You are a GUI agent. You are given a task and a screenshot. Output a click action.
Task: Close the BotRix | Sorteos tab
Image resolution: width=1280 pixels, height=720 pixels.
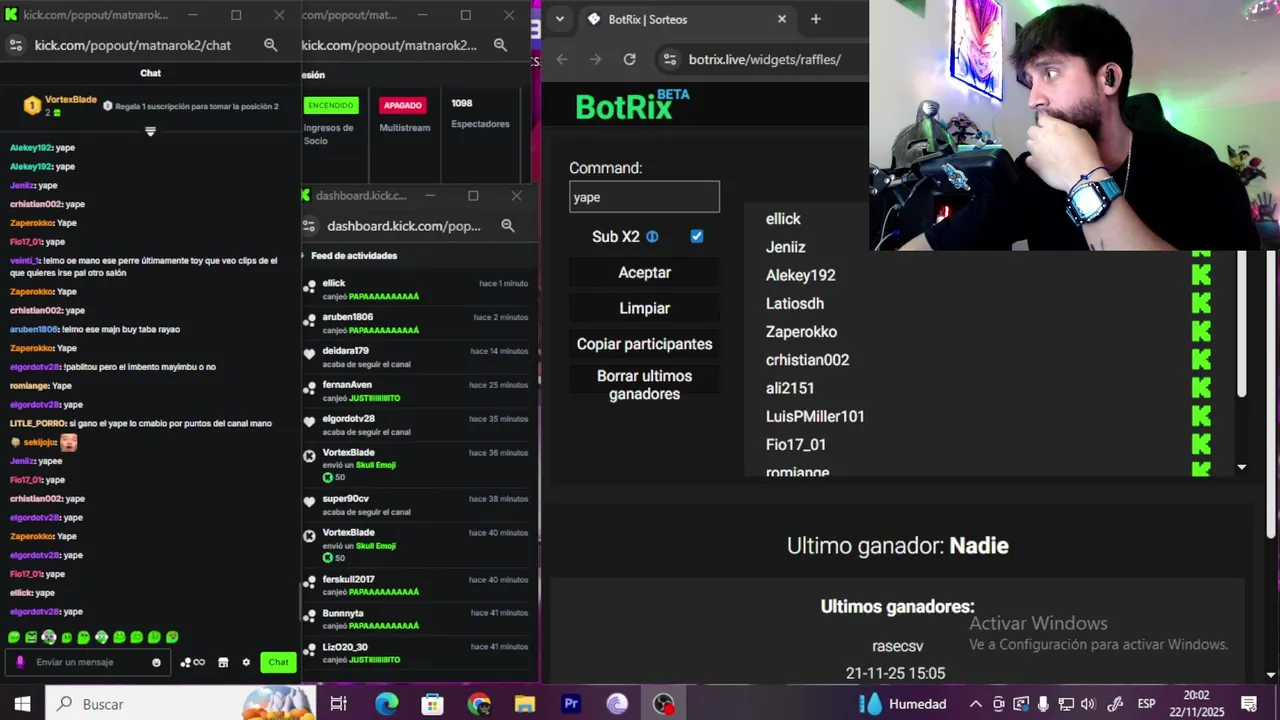pos(782,19)
